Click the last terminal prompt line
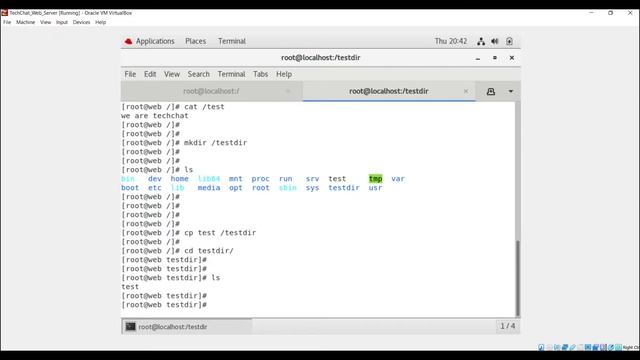The width and height of the screenshot is (640, 360). click(164, 305)
